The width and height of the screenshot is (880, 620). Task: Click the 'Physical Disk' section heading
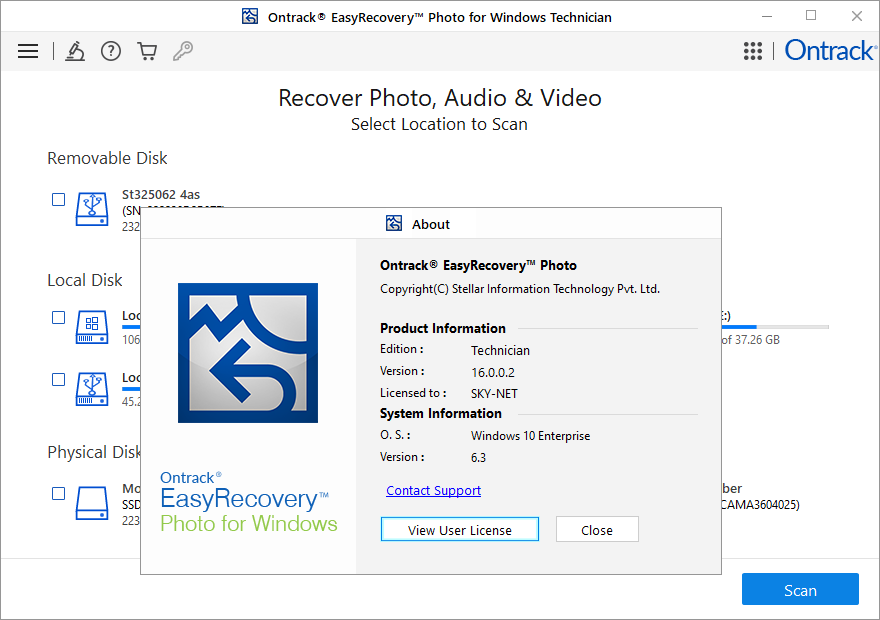coord(94,452)
